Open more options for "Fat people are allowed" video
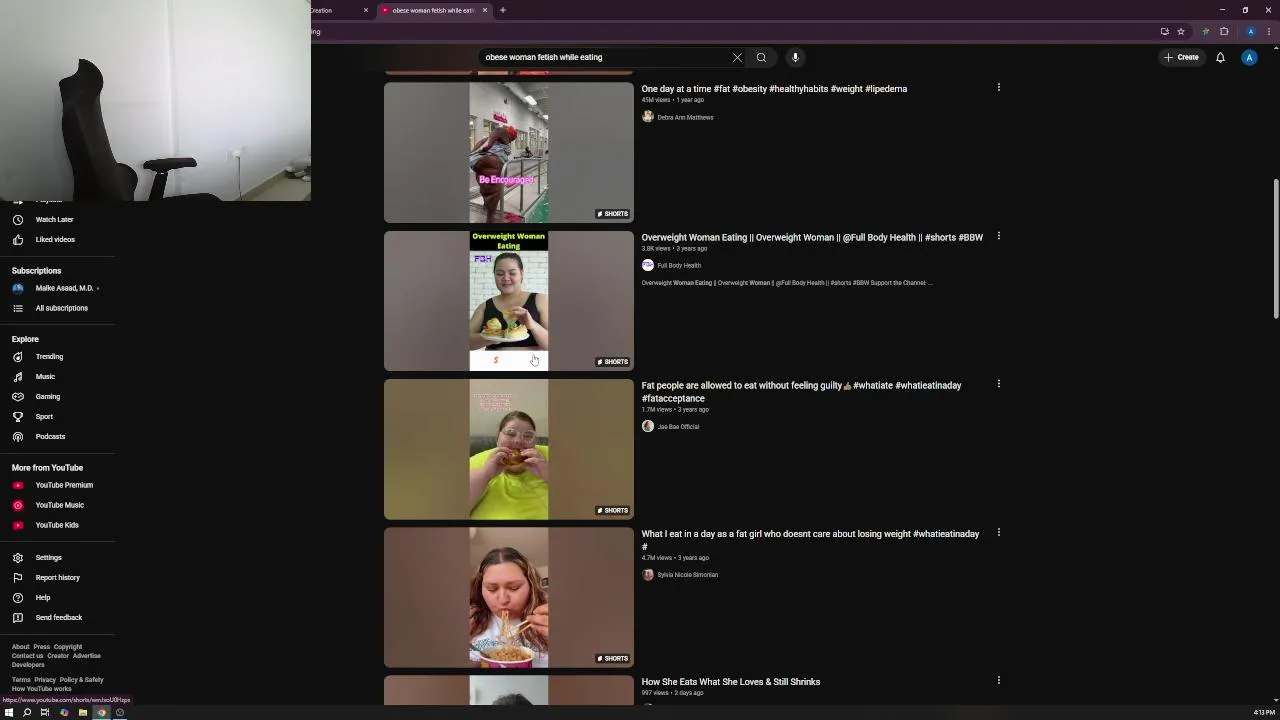The width and height of the screenshot is (1280, 720). 998,384
